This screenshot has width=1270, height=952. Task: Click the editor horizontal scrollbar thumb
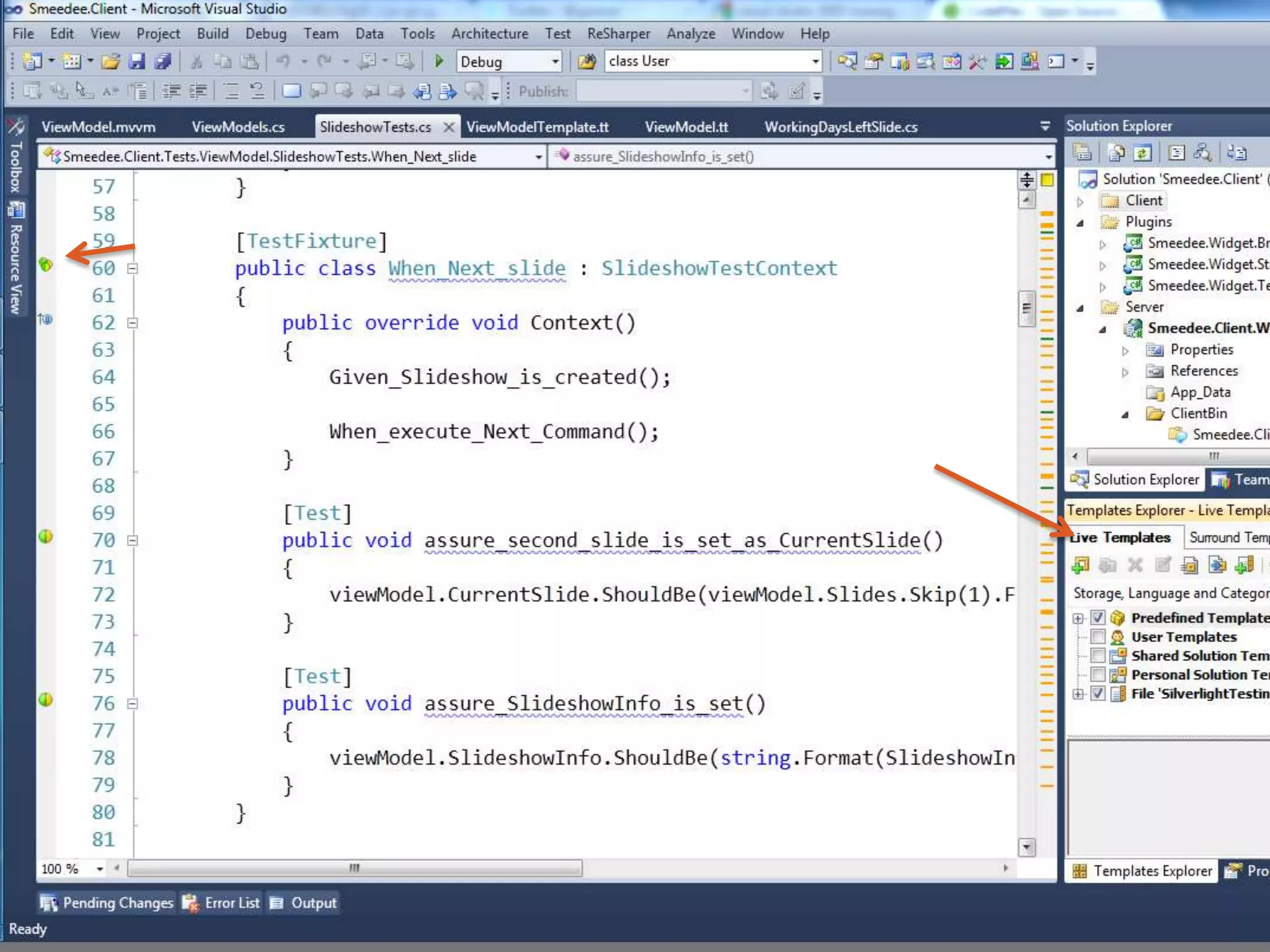point(354,868)
